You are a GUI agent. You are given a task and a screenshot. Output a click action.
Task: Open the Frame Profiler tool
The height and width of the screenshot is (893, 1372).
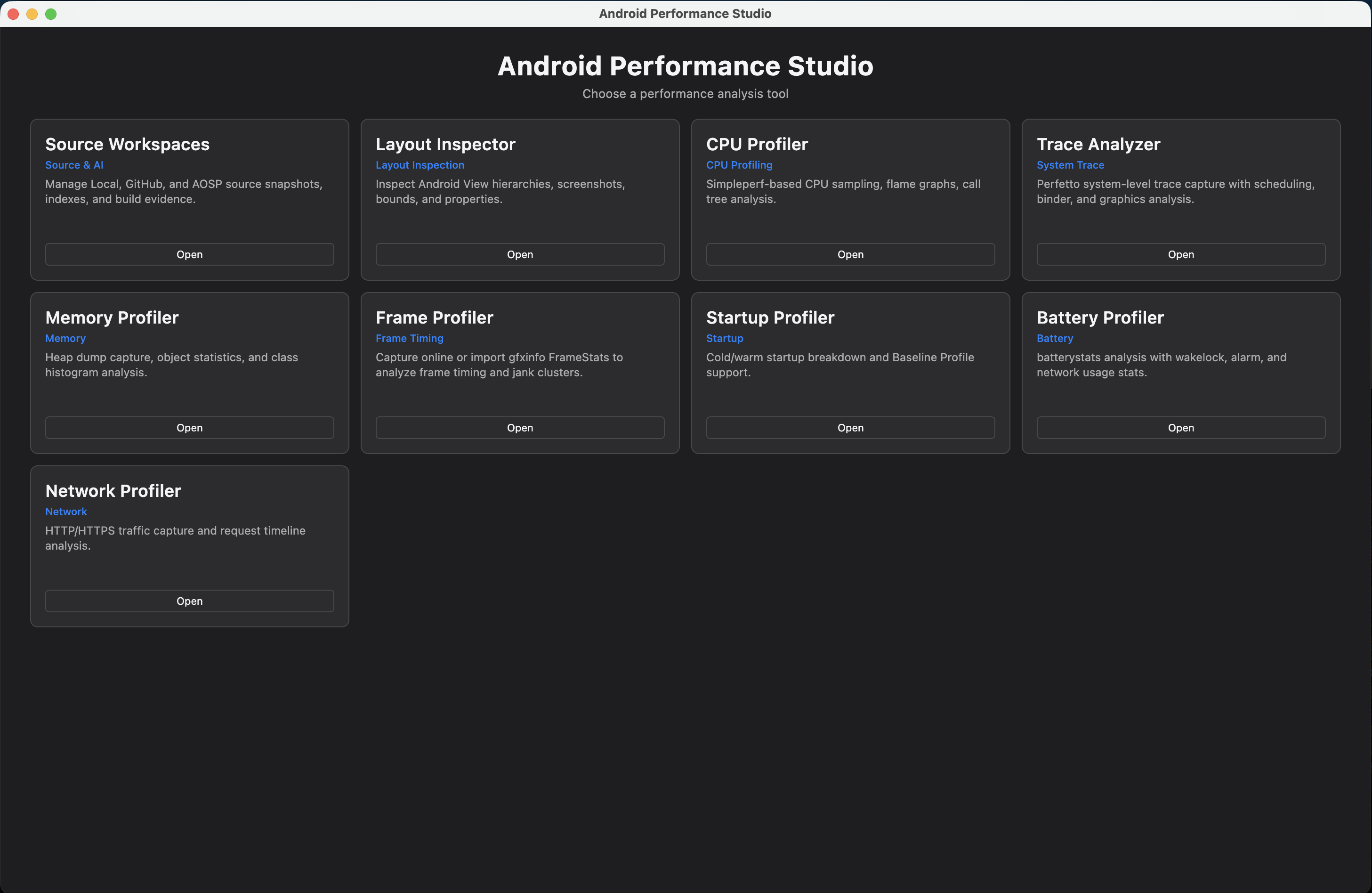[519, 428]
